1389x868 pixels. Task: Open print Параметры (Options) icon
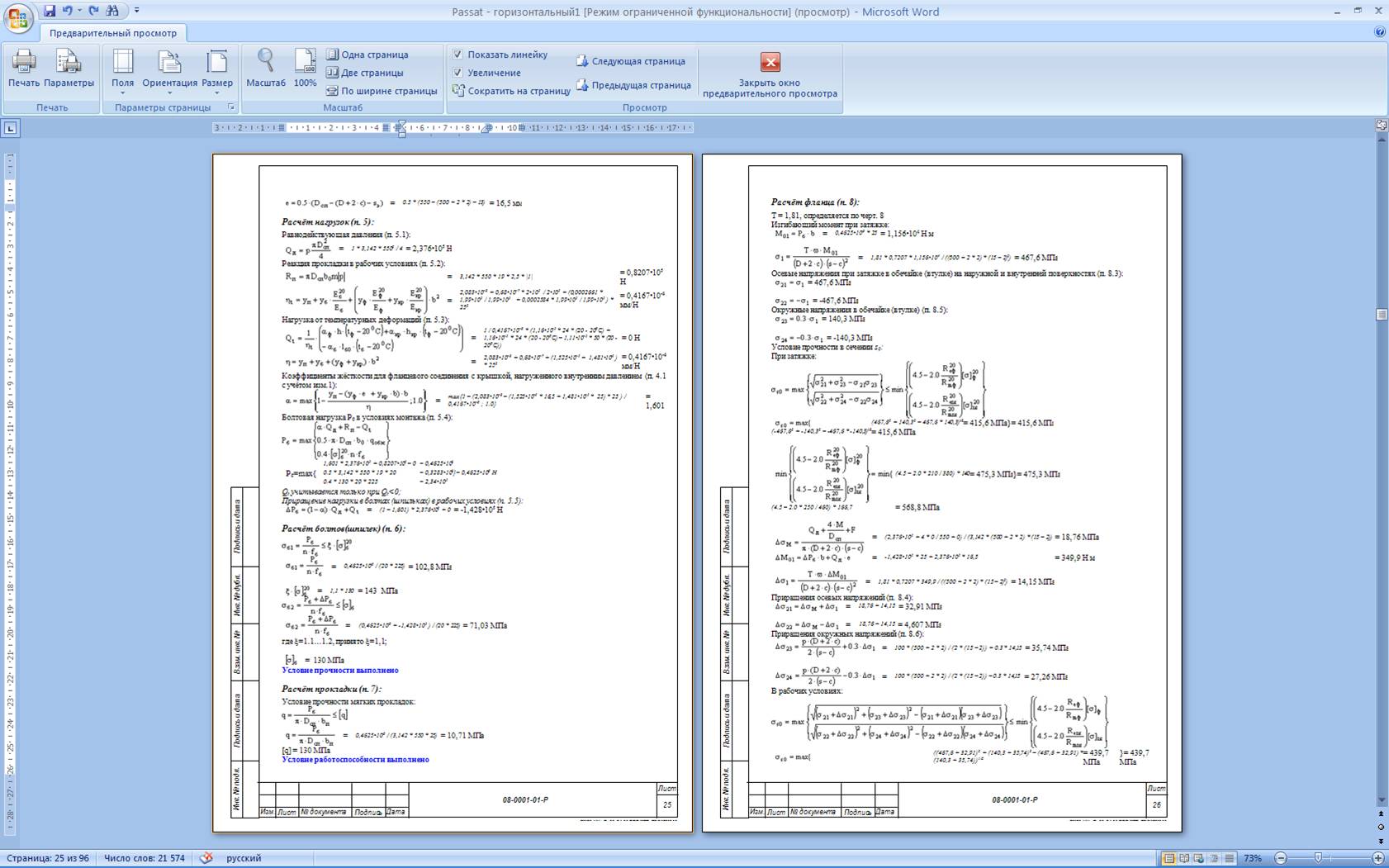point(69,68)
